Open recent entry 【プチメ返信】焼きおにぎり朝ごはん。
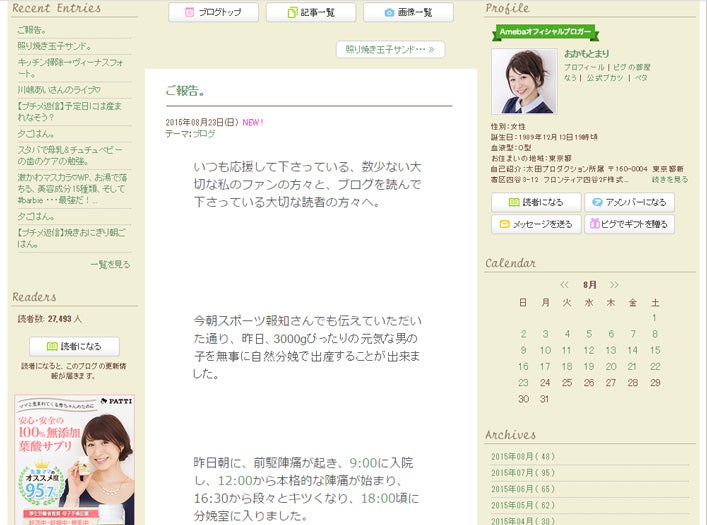Viewport: 707px width, 525px height. point(71,238)
